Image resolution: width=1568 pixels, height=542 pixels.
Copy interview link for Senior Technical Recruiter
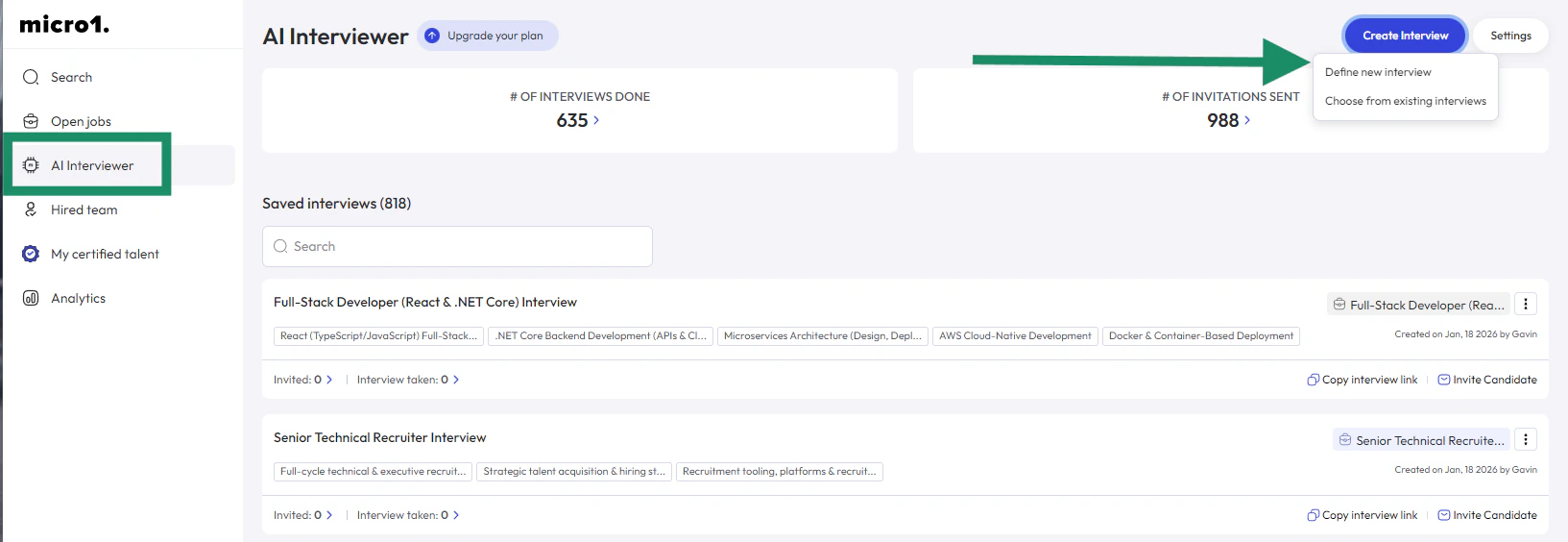(1363, 515)
